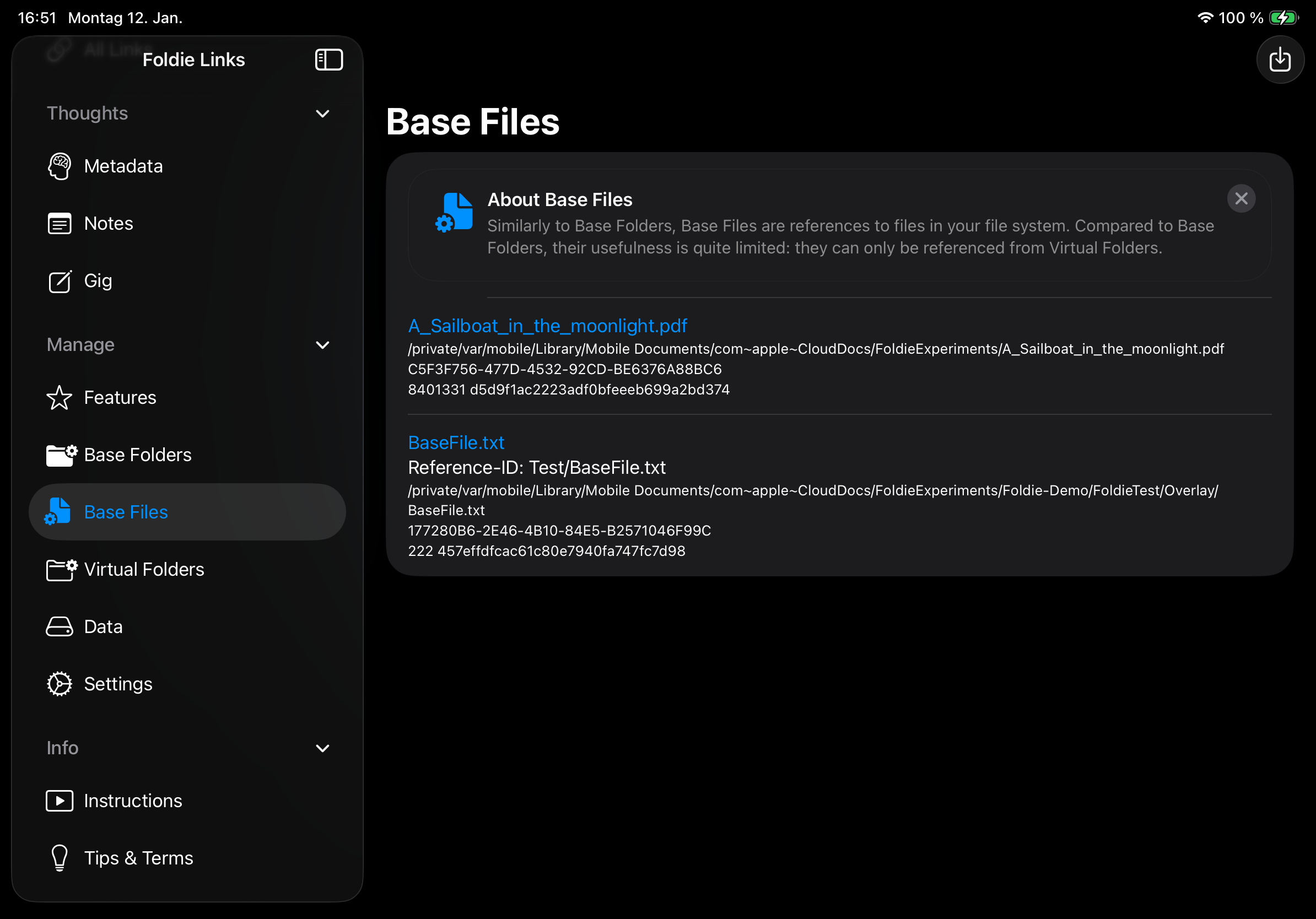The image size is (1316, 919).
Task: Select the Base Folders gear-folder icon
Action: click(x=59, y=455)
